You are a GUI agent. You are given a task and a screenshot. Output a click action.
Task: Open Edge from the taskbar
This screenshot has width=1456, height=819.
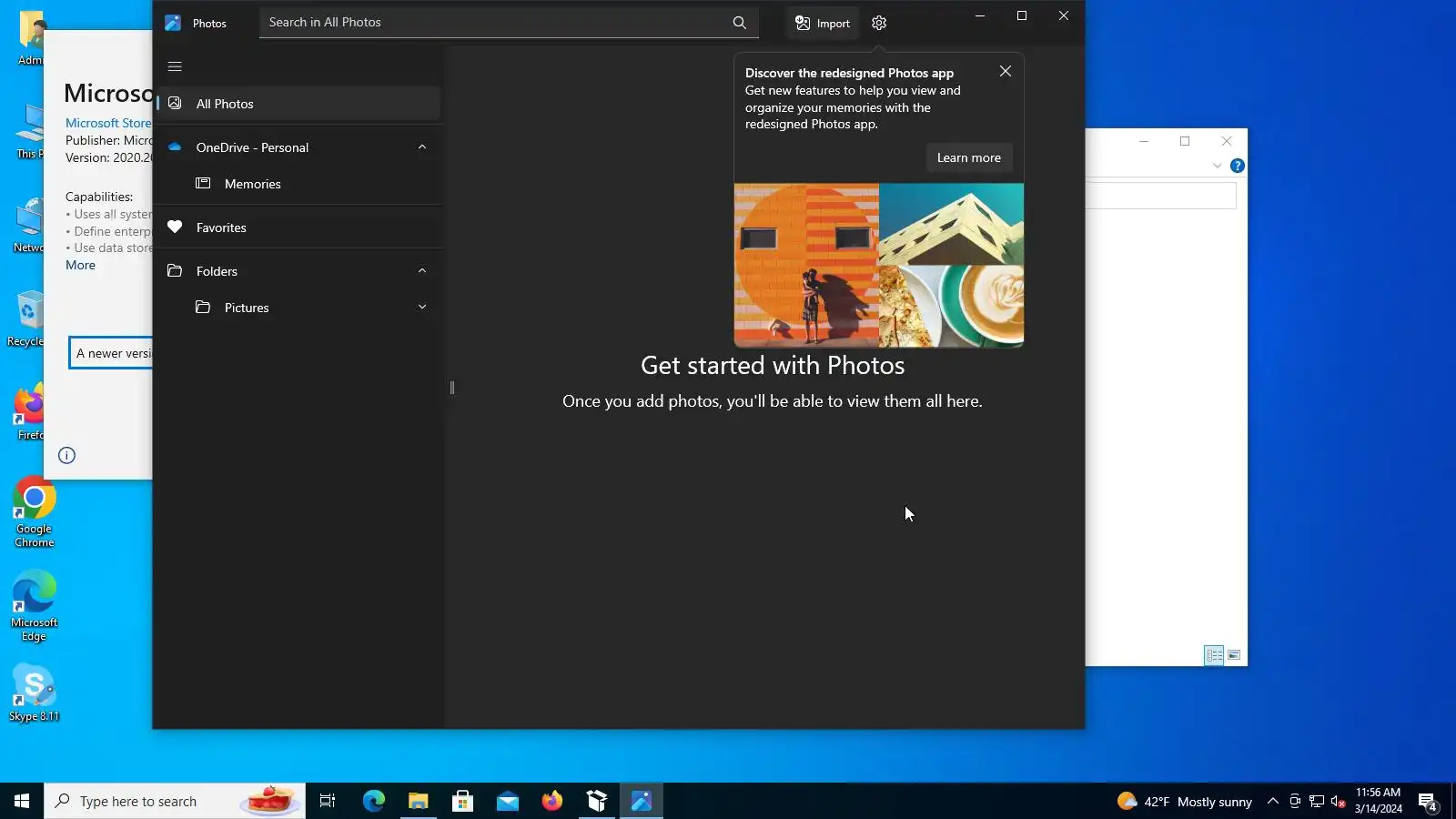click(x=374, y=801)
